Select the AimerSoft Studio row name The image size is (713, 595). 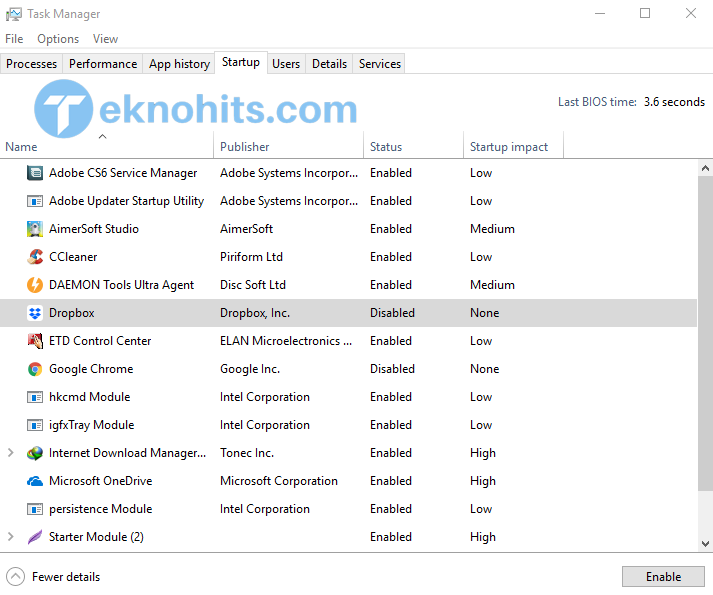tap(94, 229)
